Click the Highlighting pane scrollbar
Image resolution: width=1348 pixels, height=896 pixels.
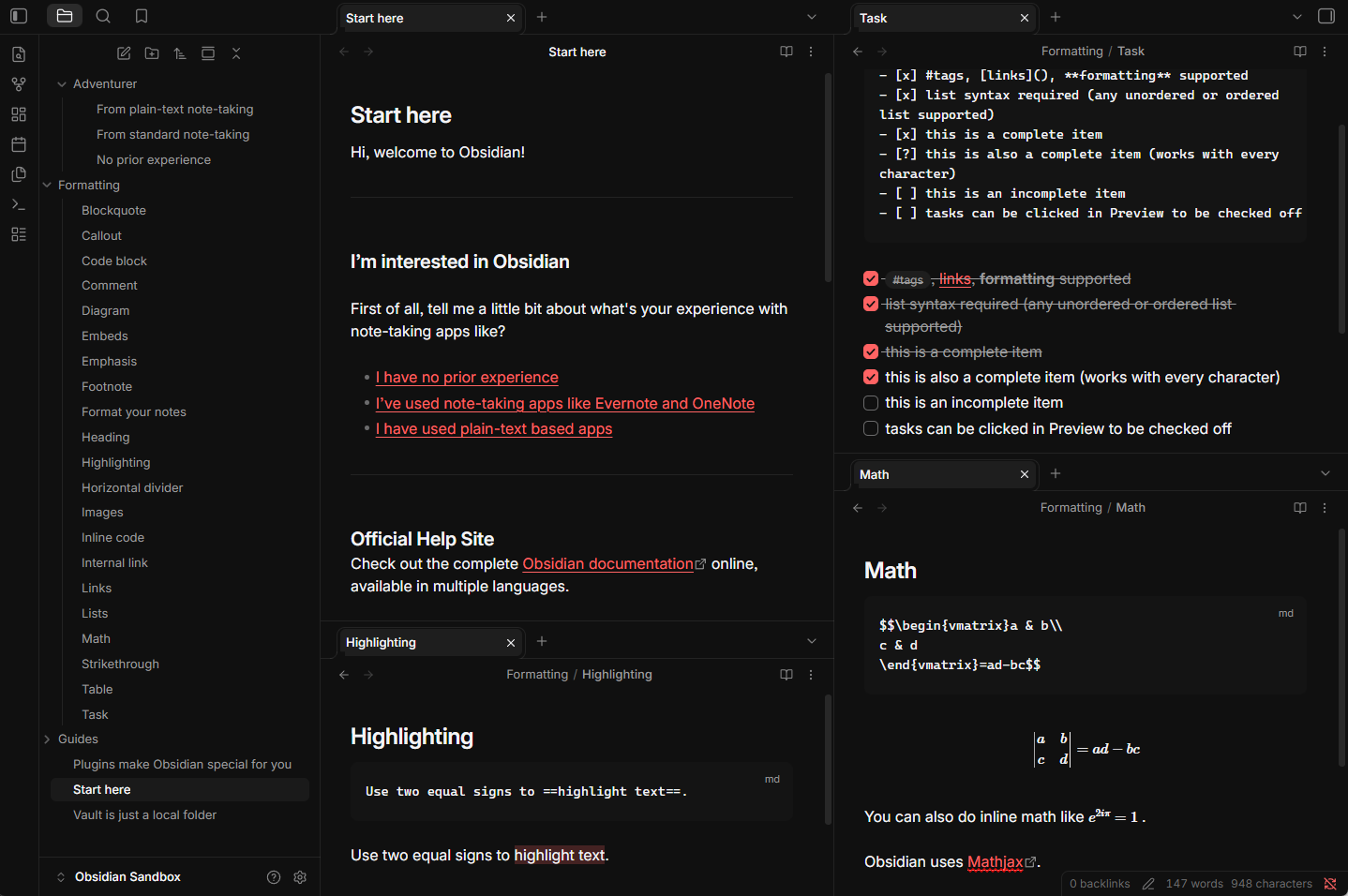(829, 759)
